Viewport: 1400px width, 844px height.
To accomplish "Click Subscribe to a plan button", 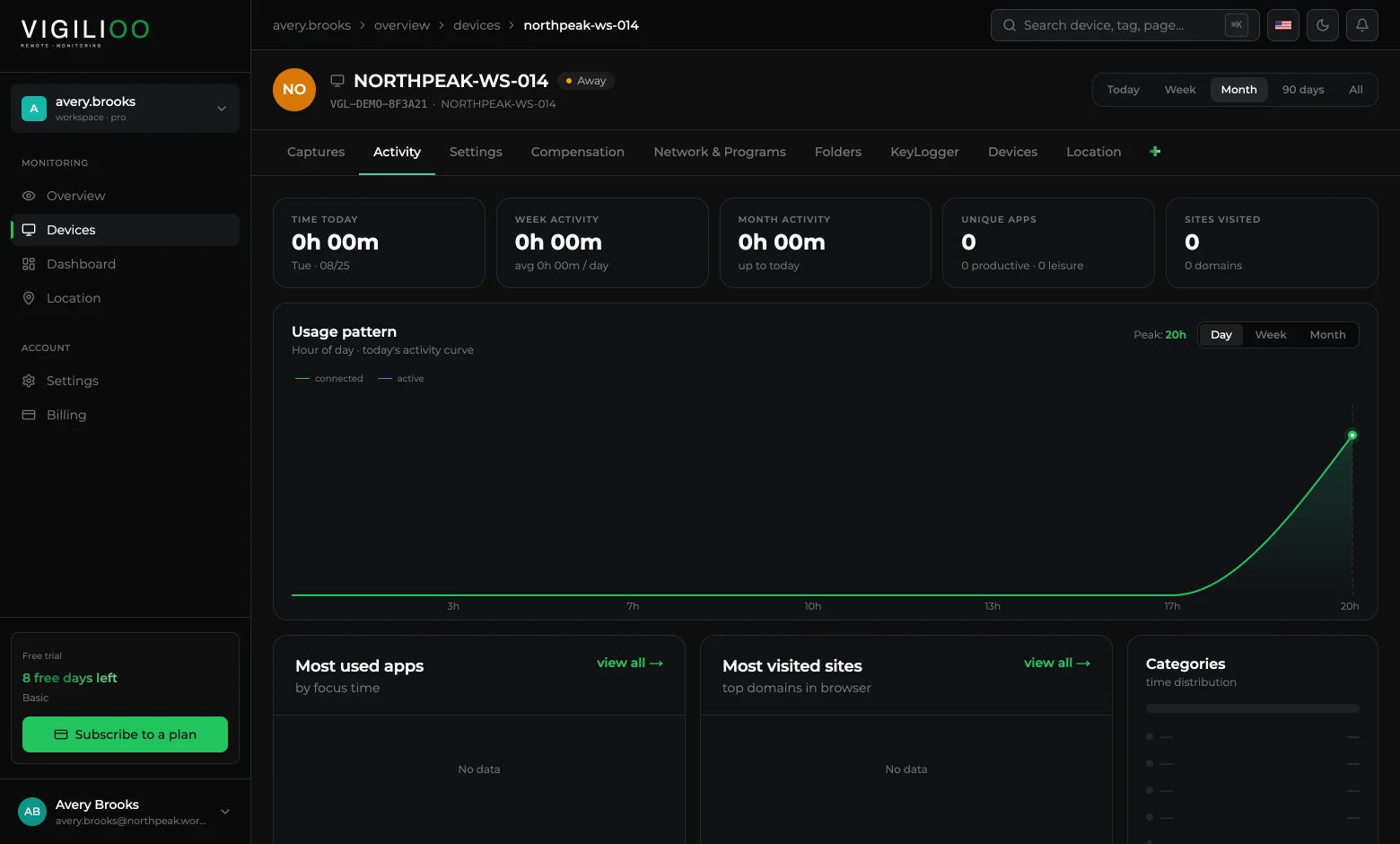I will click(x=125, y=734).
